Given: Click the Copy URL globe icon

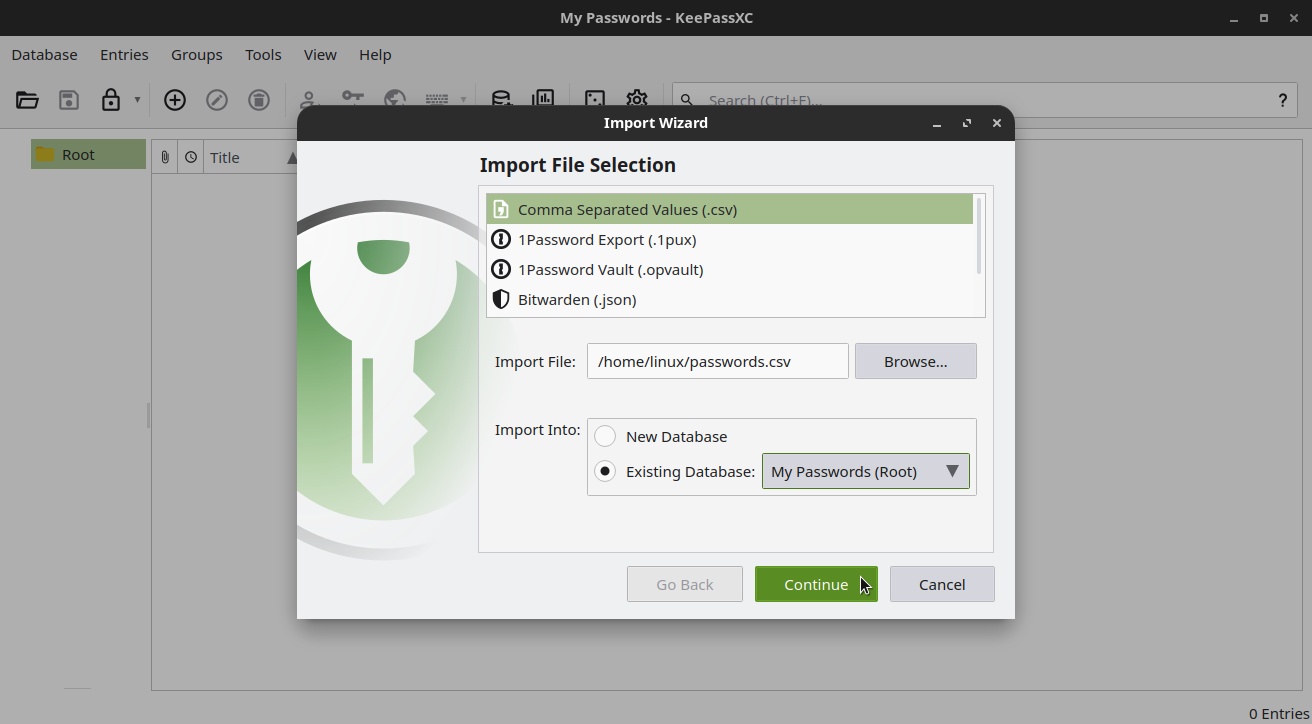Looking at the screenshot, I should pos(395,98).
